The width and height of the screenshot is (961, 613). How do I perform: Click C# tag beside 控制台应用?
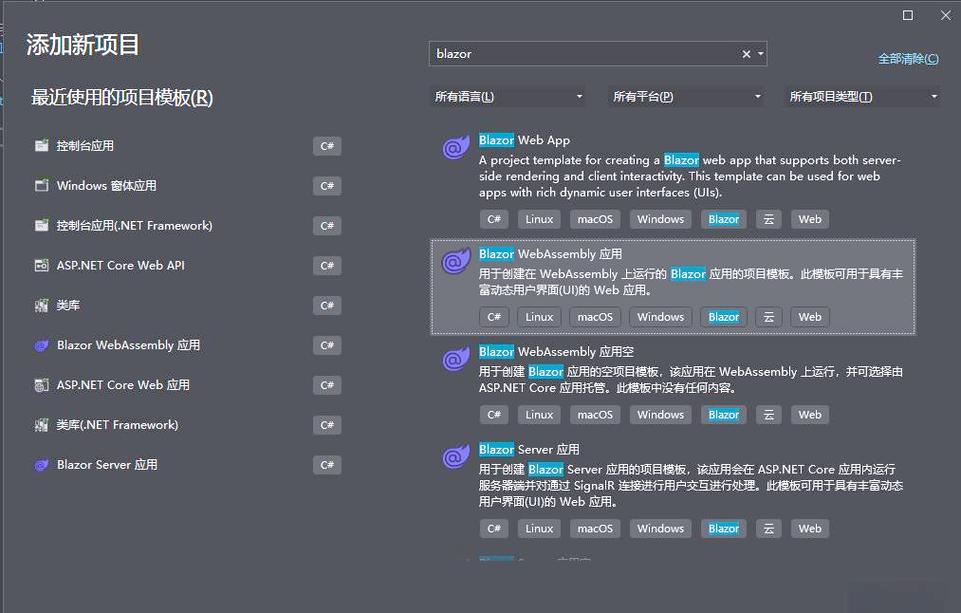point(327,146)
